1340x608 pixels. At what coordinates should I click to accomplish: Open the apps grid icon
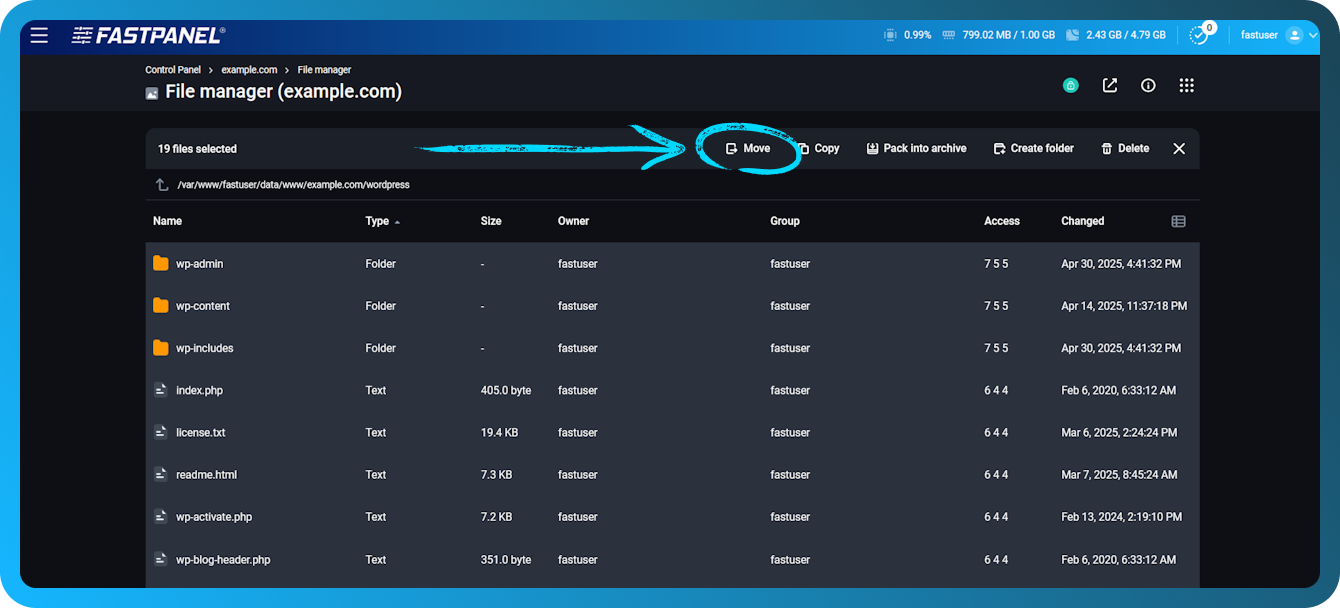(1186, 85)
